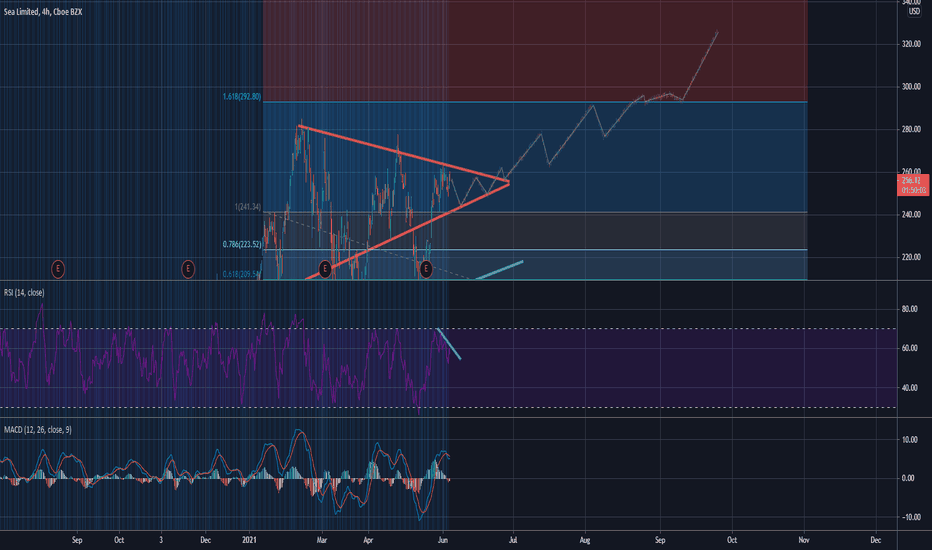The height and width of the screenshot is (550, 932).
Task: Select the RSI (14, close) indicator label
Action: coord(24,293)
